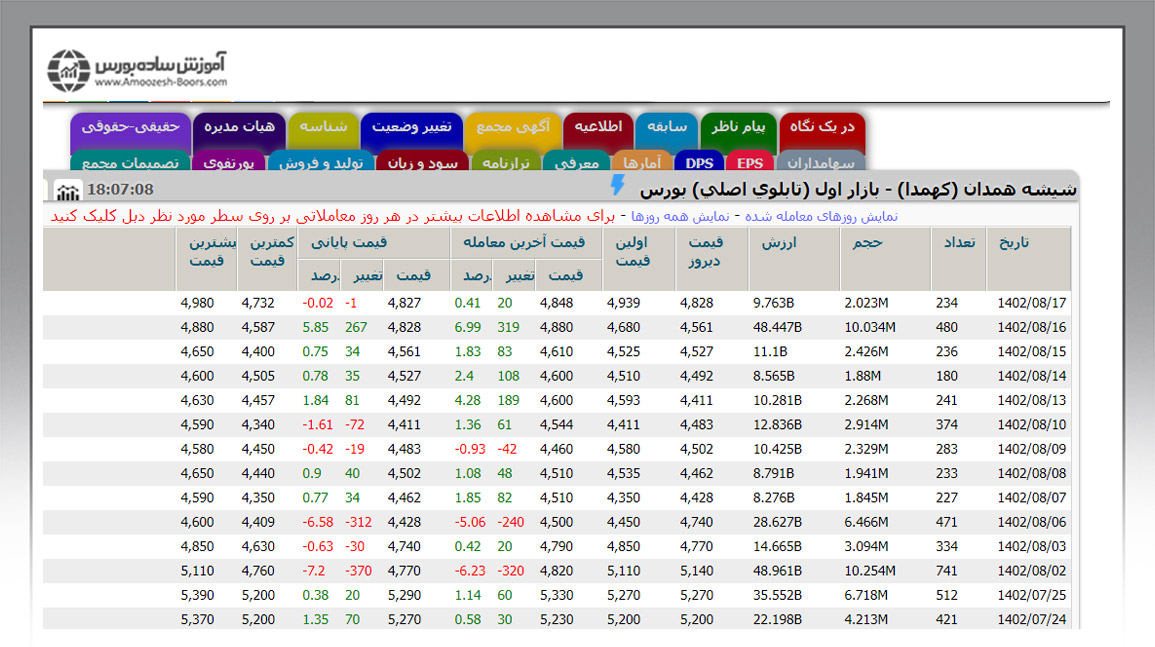The image size is (1155, 647).
Task: Open the DPS tab
Action: pyautogui.click(x=699, y=163)
